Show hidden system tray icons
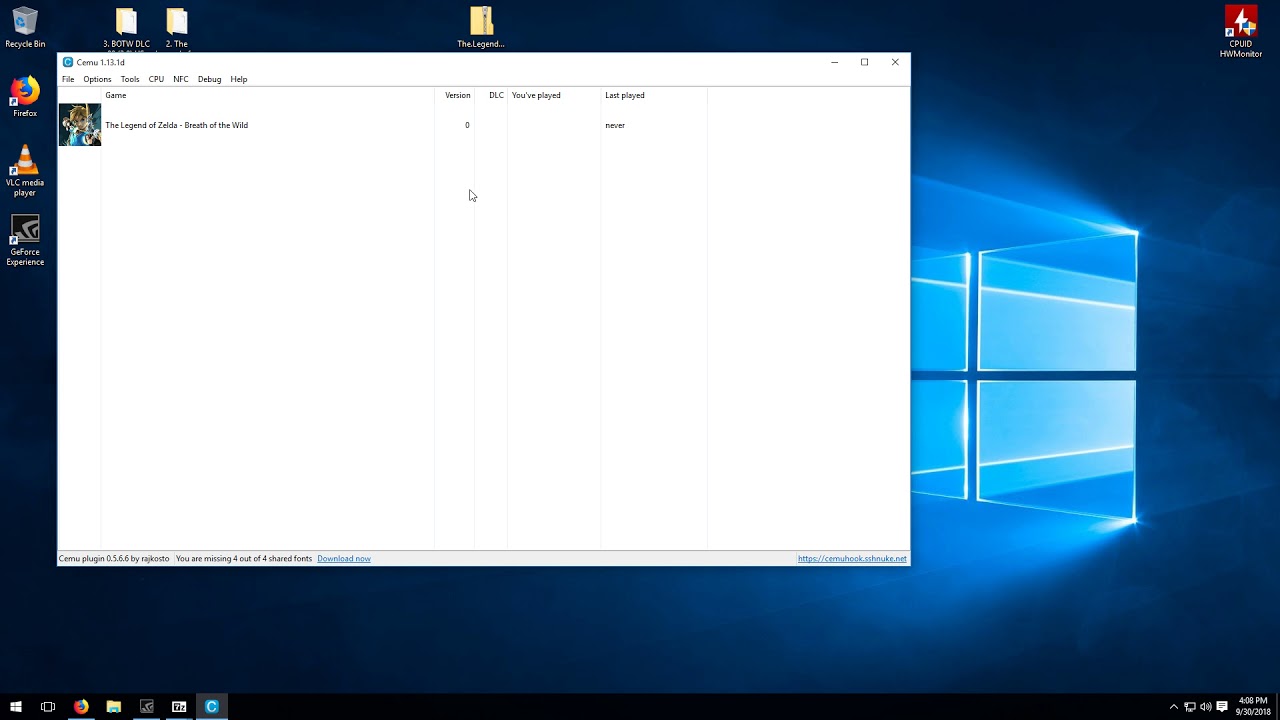The width and height of the screenshot is (1280, 720). point(1173,706)
